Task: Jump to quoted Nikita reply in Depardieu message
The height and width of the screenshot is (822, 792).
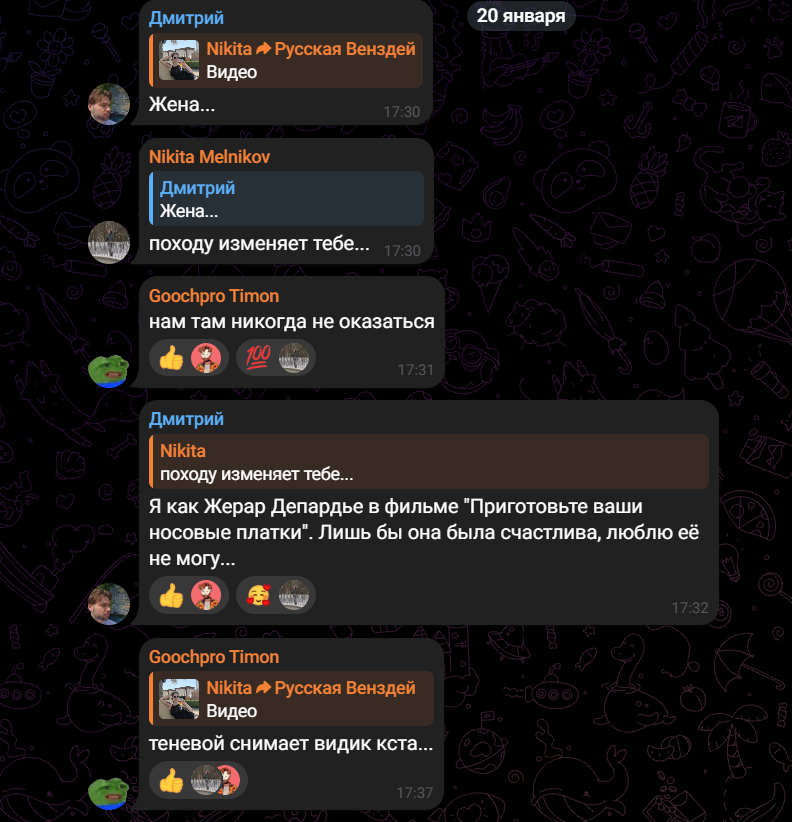Action: point(429,462)
